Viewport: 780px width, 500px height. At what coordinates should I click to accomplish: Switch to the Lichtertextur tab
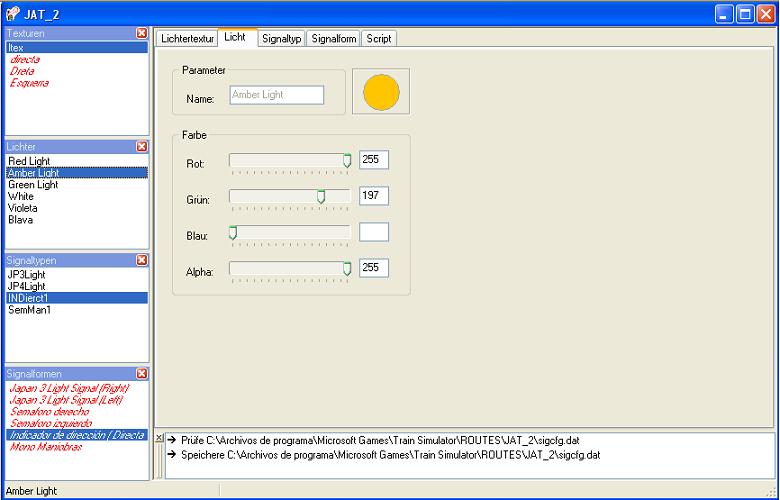187,39
